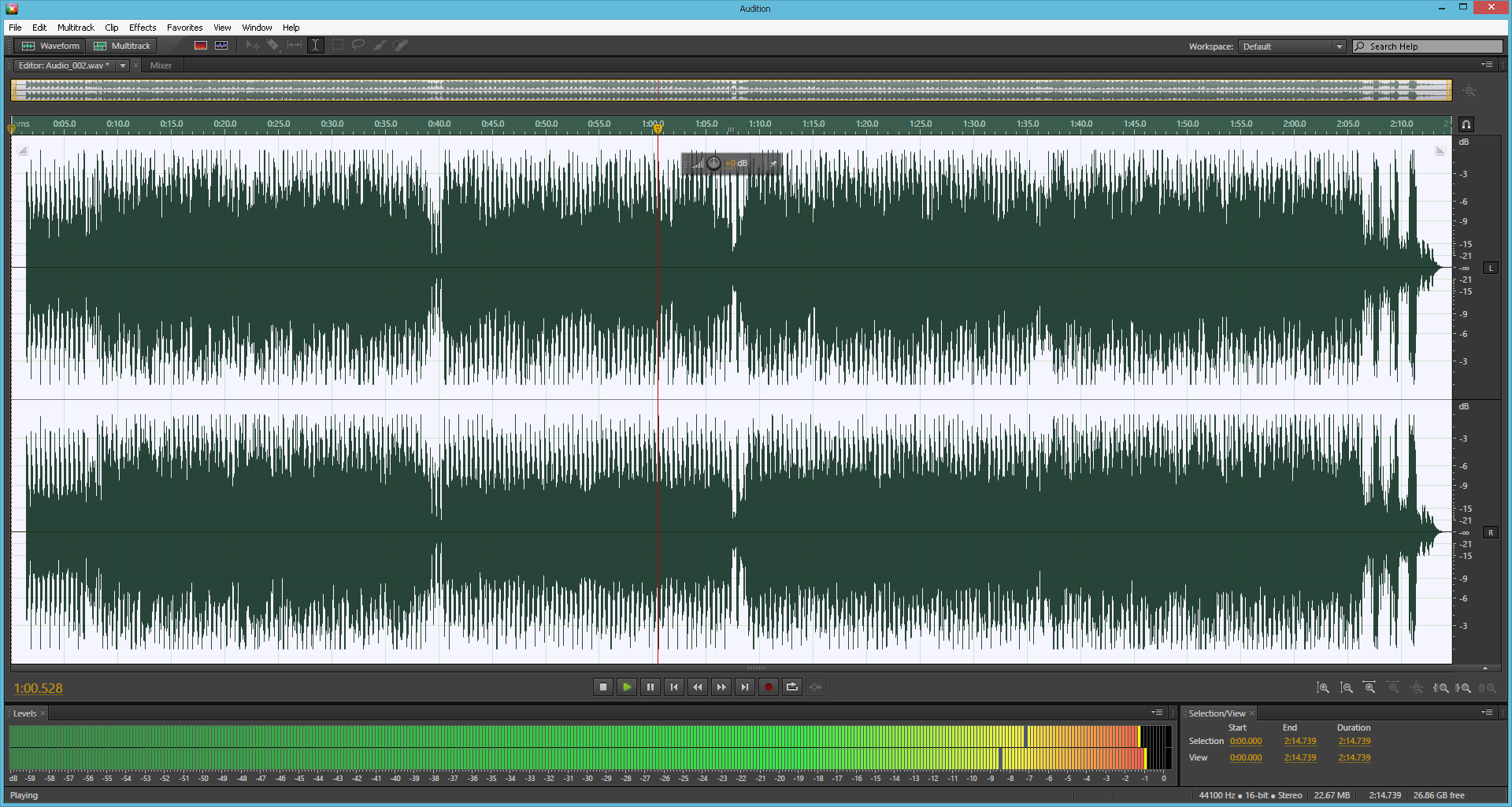Open the View menu
This screenshot has height=807, width=1512.
[222, 28]
